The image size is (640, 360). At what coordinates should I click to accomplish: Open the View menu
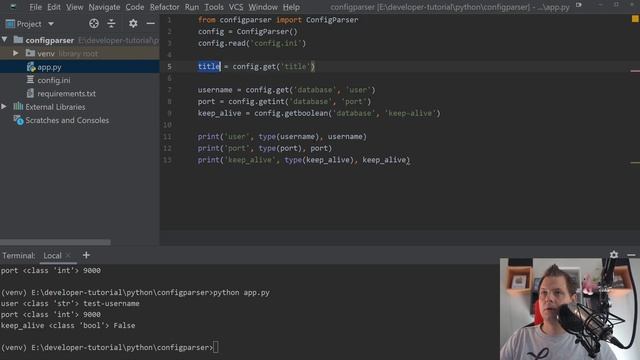pos(75,7)
